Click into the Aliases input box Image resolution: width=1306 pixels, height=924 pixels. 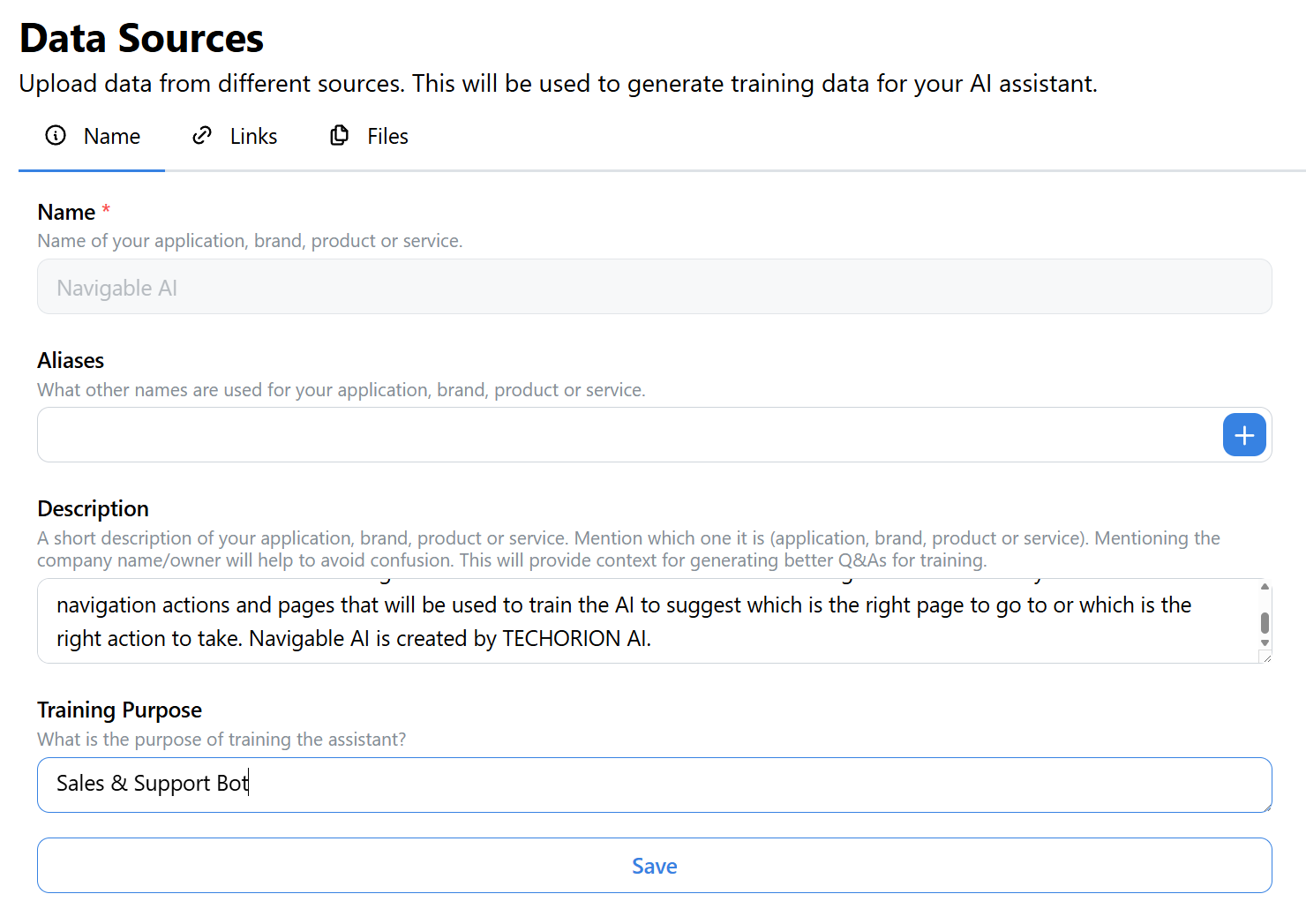(628, 435)
